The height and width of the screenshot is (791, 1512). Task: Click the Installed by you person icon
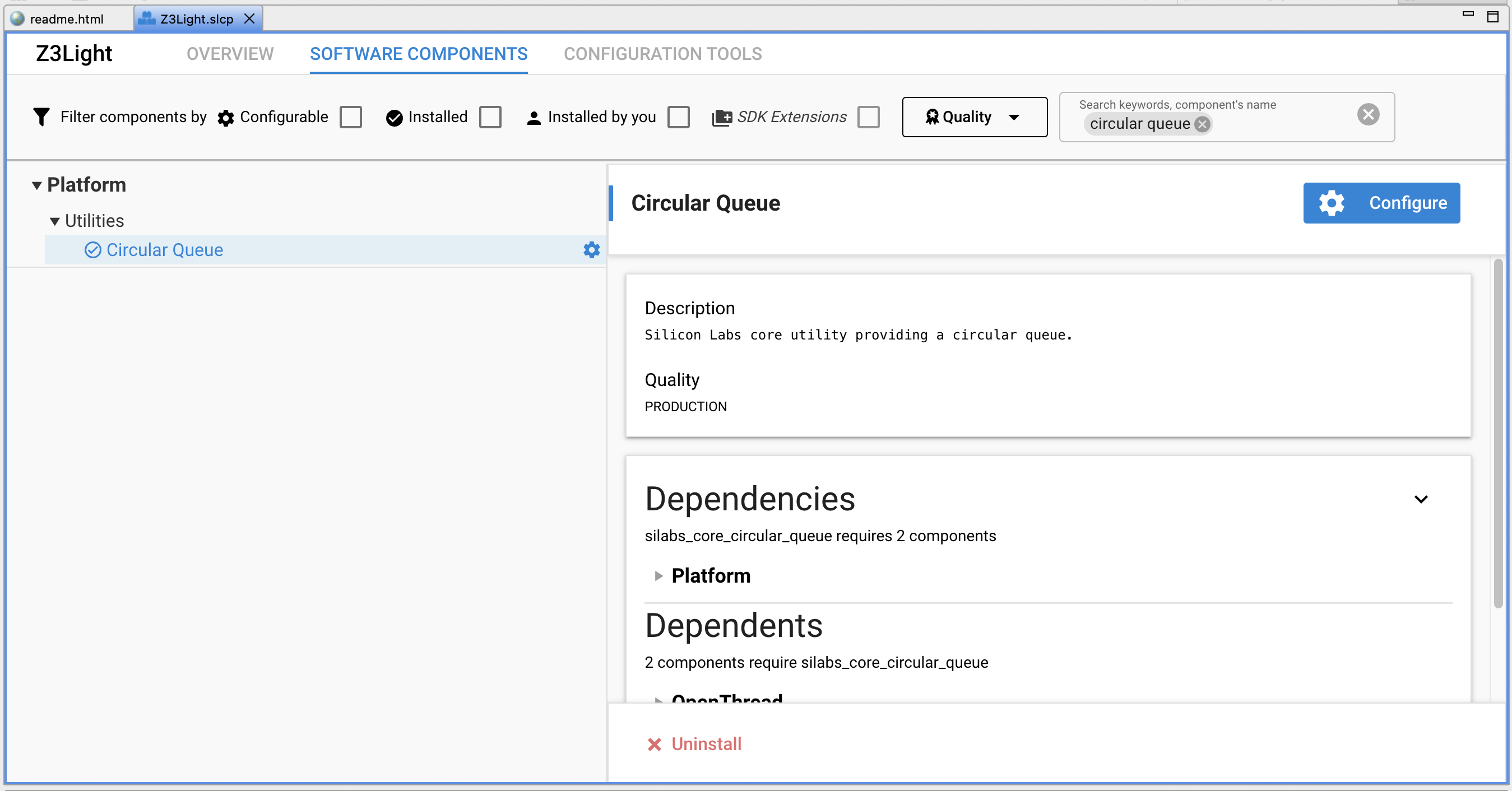(534, 117)
